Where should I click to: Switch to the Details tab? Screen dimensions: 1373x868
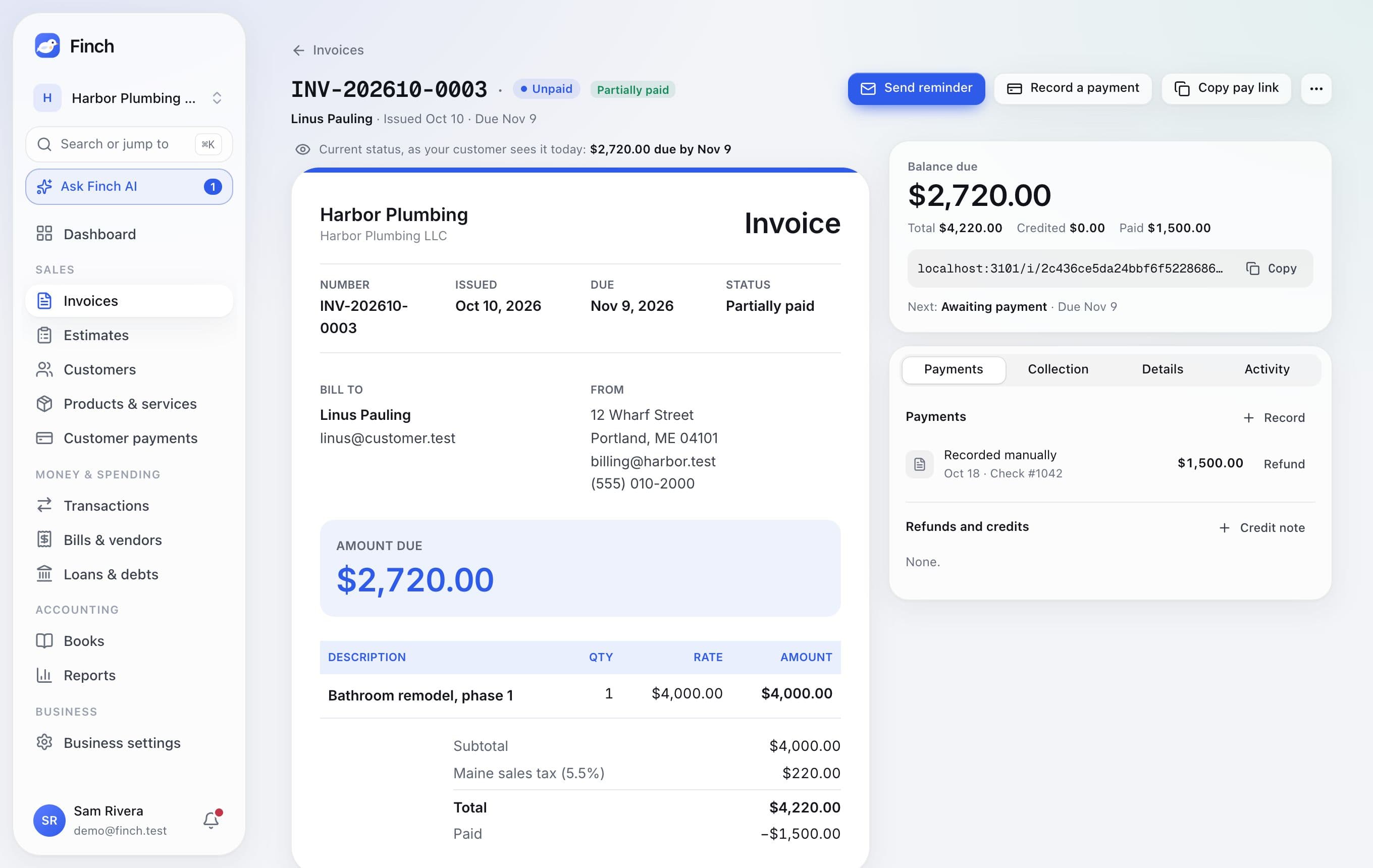pyautogui.click(x=1162, y=369)
